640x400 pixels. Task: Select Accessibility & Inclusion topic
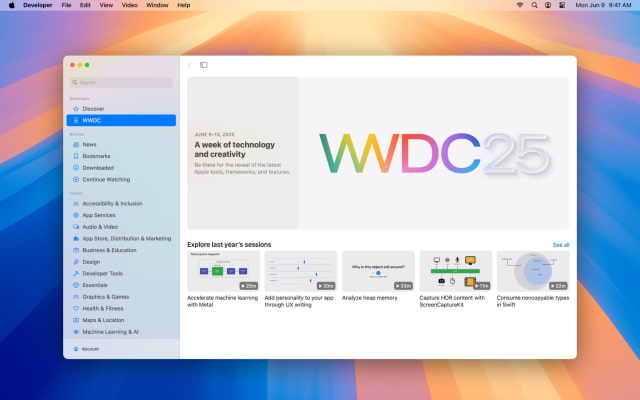point(112,203)
